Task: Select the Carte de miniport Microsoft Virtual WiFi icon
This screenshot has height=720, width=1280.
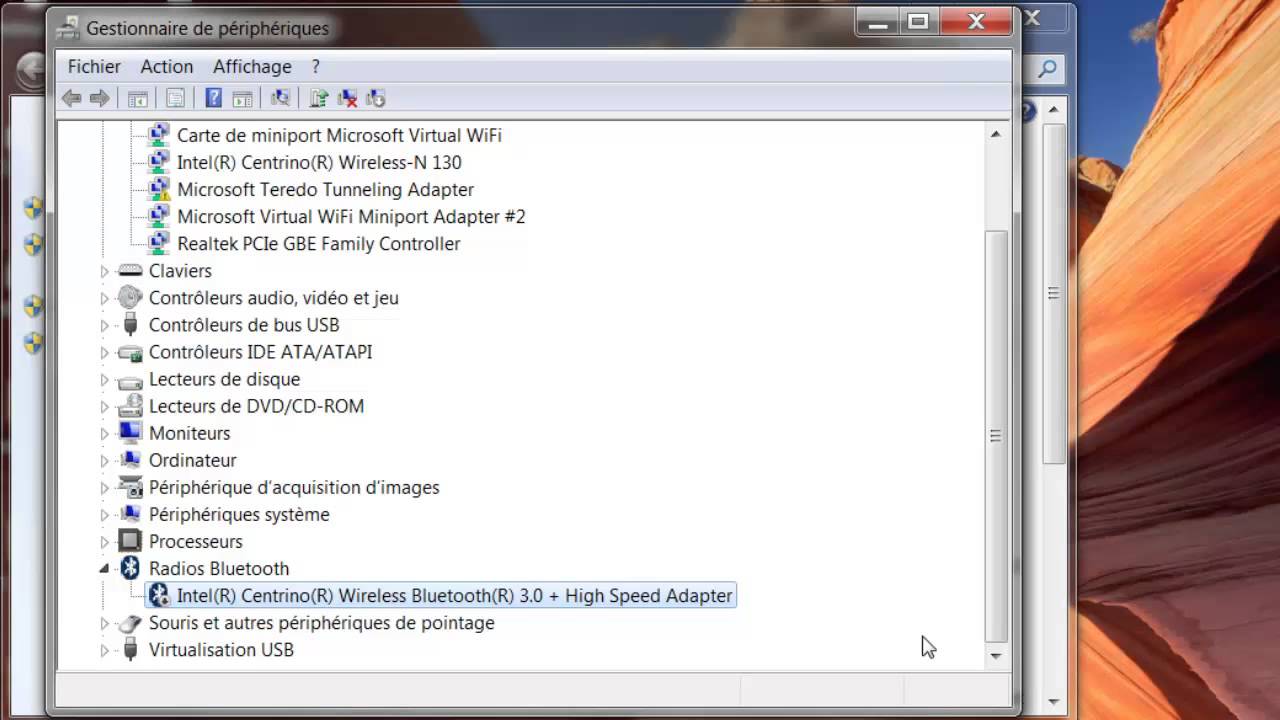Action: click(x=159, y=135)
